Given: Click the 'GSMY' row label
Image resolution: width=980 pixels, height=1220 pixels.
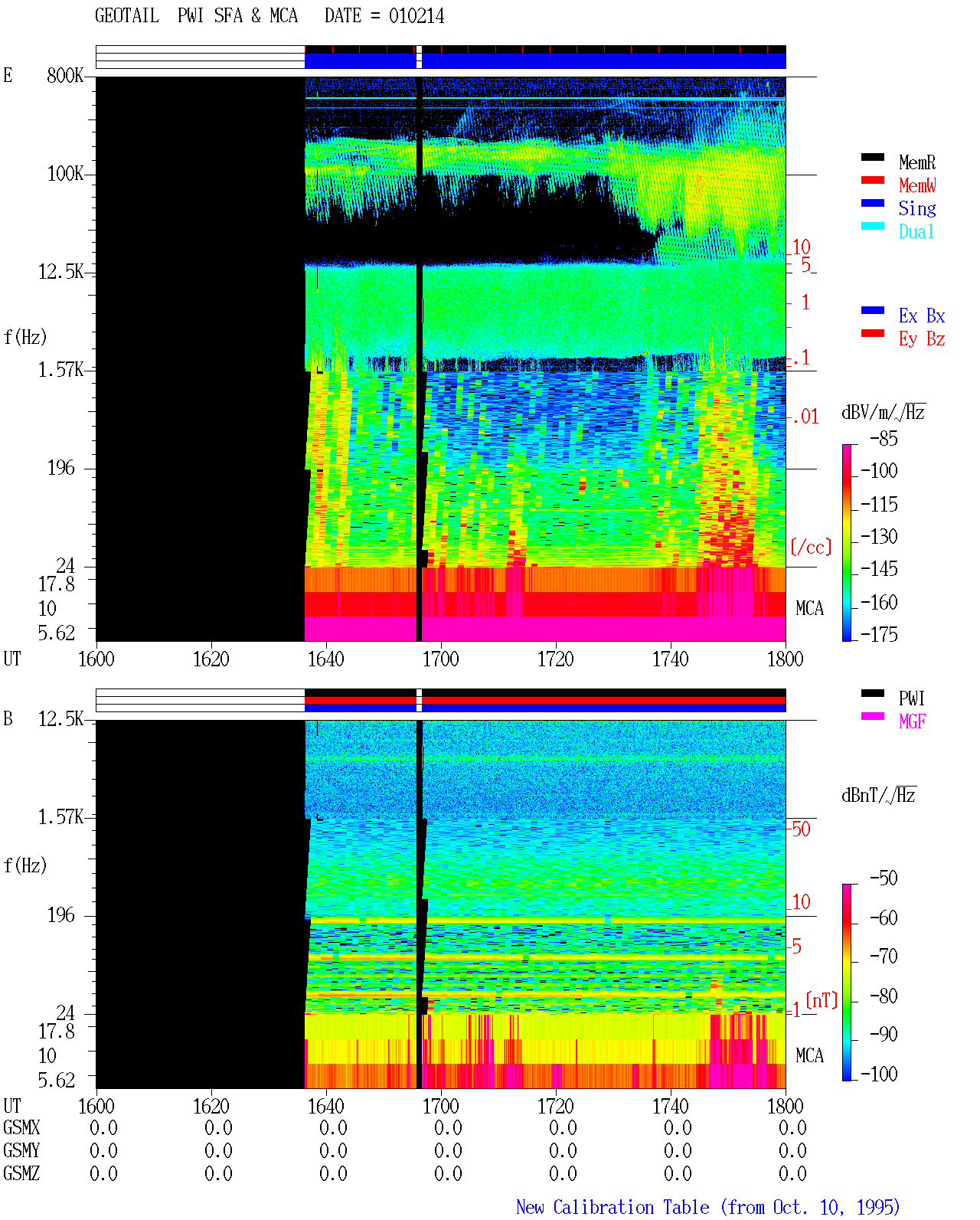Looking at the screenshot, I should click(x=21, y=1151).
